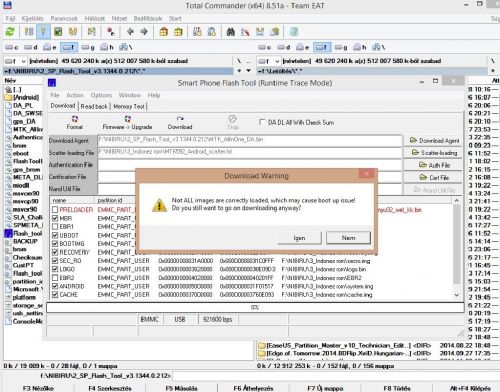Viewport: 500px width, 392px height.
Task: Click the Search binoculars icon in toolbar
Action: (x=230, y=32)
